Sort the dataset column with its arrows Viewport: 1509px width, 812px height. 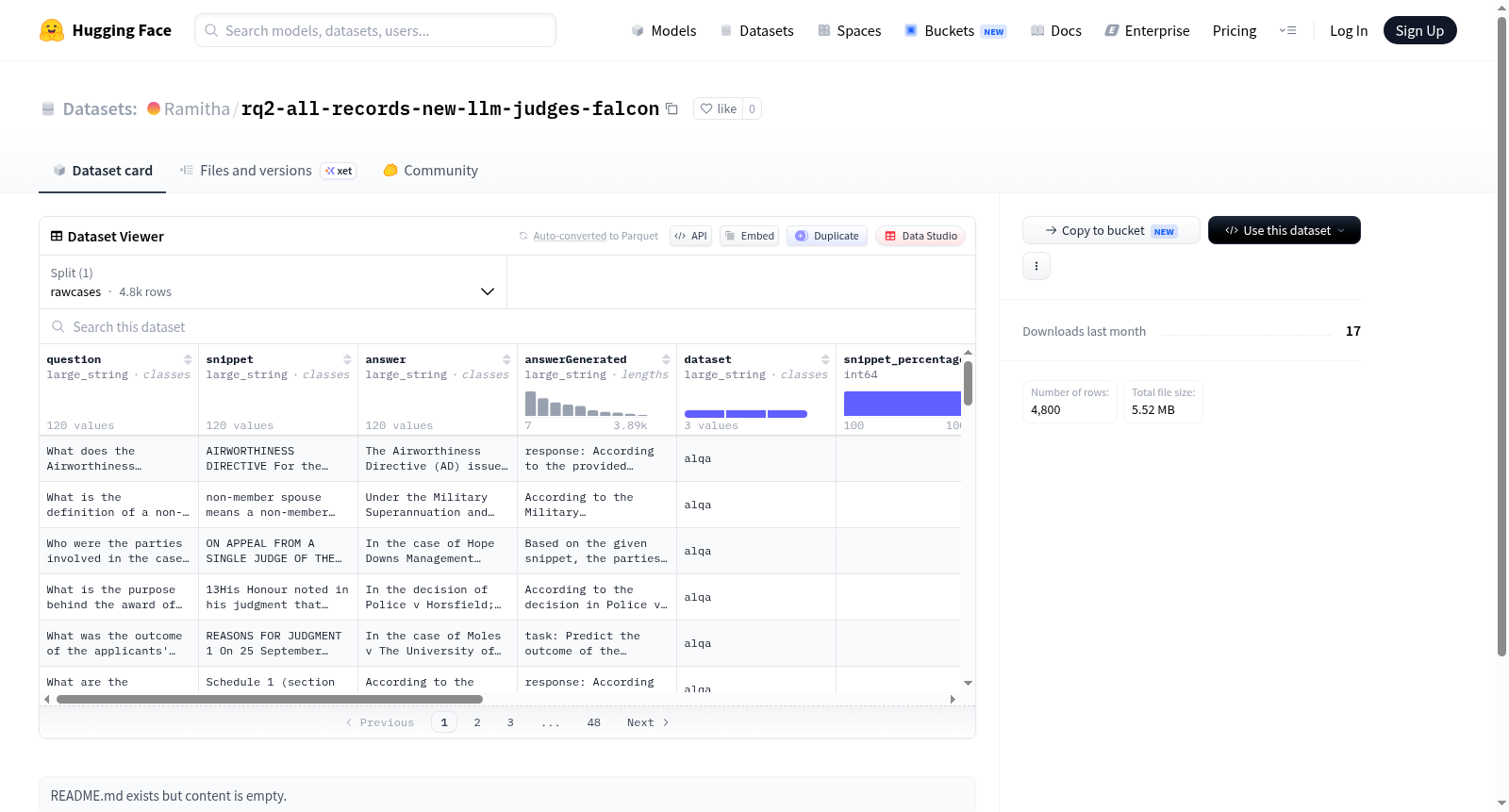(x=825, y=359)
